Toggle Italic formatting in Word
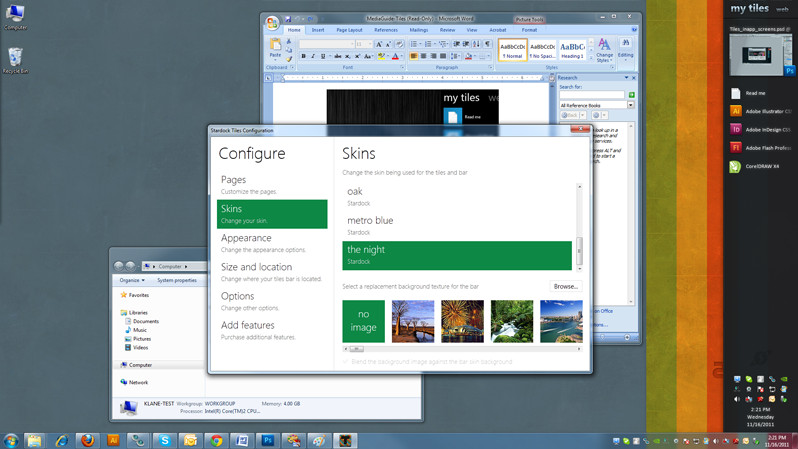Image resolution: width=798 pixels, height=449 pixels. tap(313, 57)
